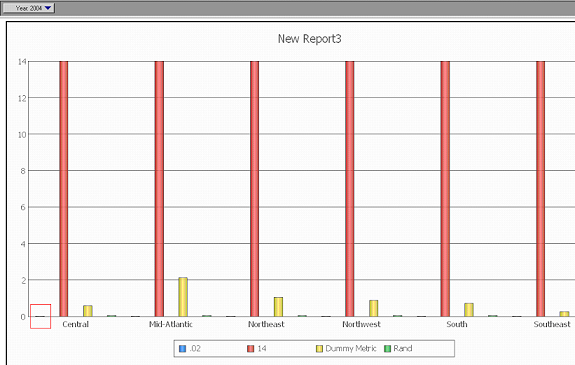Click the 12 value on the Y axis
The width and height of the screenshot is (575, 365).
tap(22, 98)
